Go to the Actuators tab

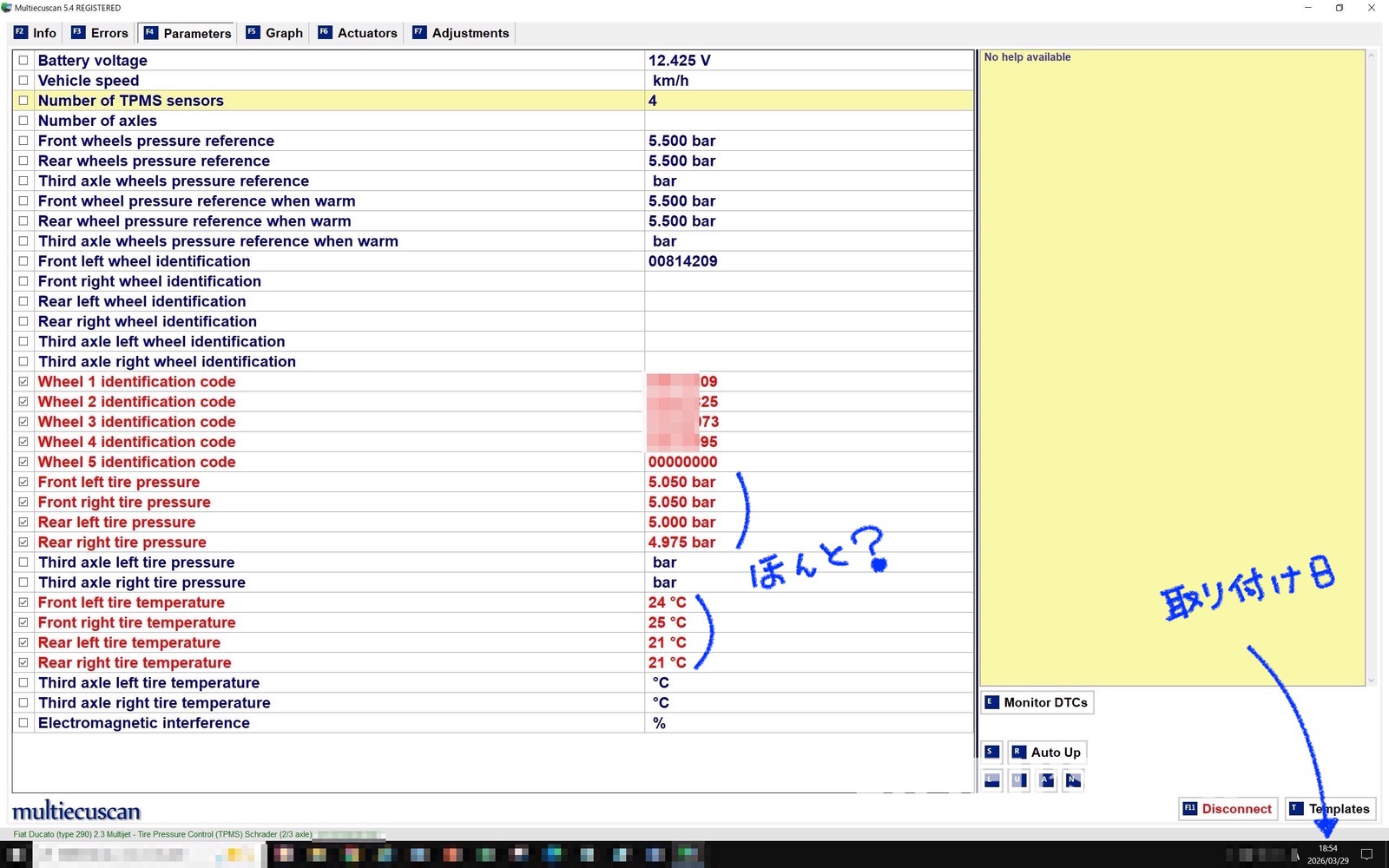pos(358,33)
